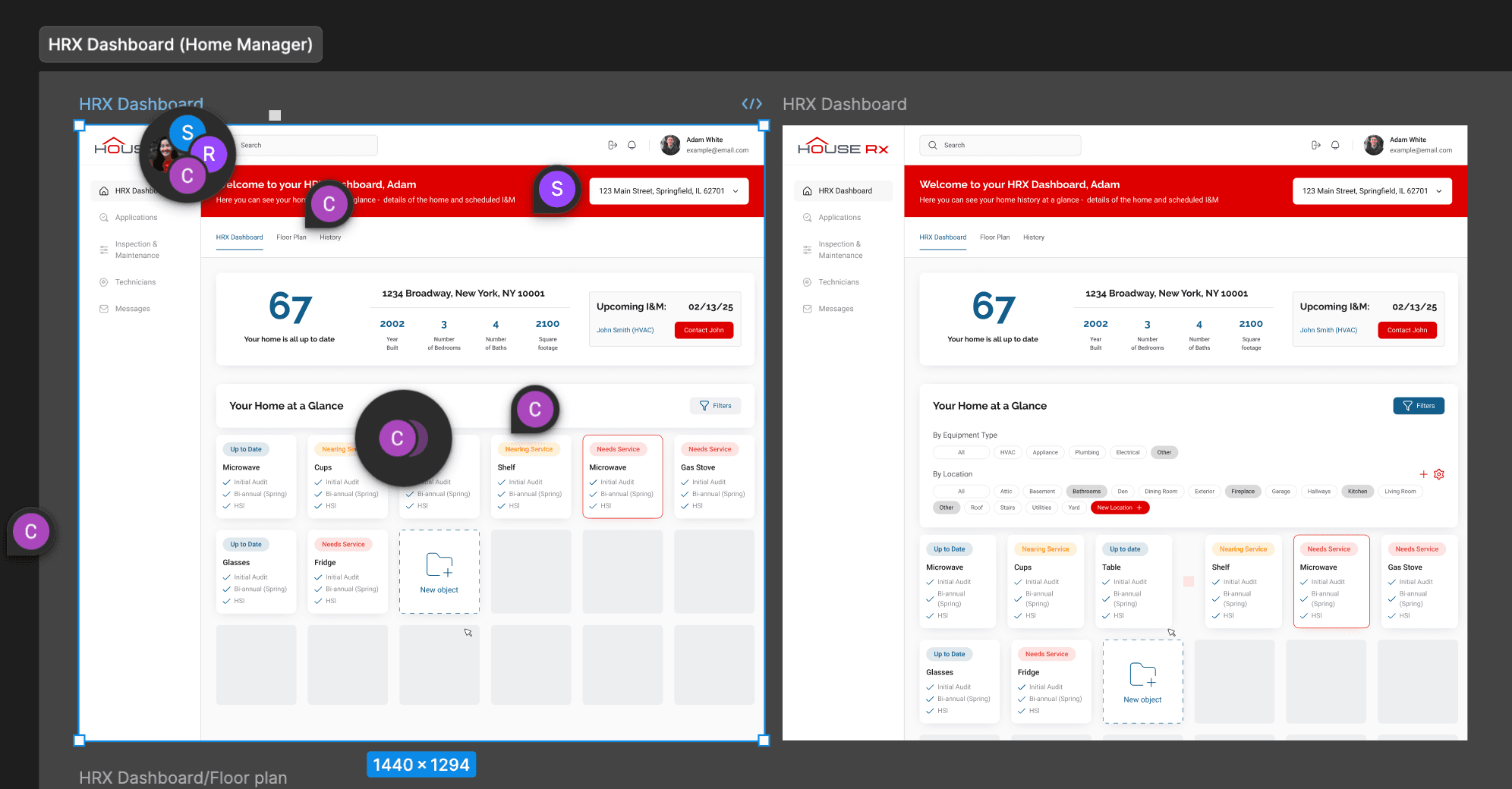
Task: Click the Search field with the magnifier icon
Action: coord(1000,145)
